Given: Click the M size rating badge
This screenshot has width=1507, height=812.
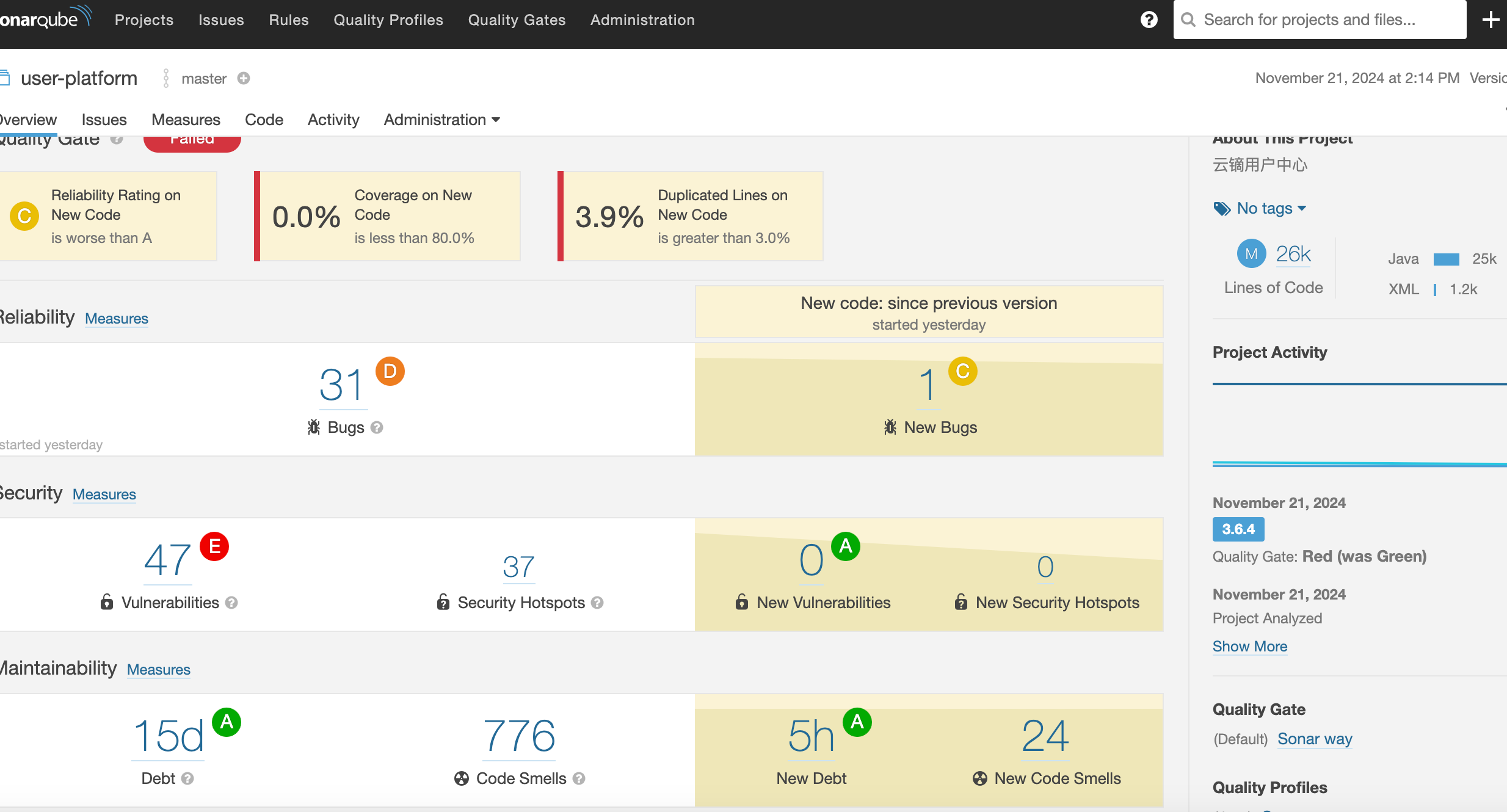Looking at the screenshot, I should click(x=1252, y=253).
